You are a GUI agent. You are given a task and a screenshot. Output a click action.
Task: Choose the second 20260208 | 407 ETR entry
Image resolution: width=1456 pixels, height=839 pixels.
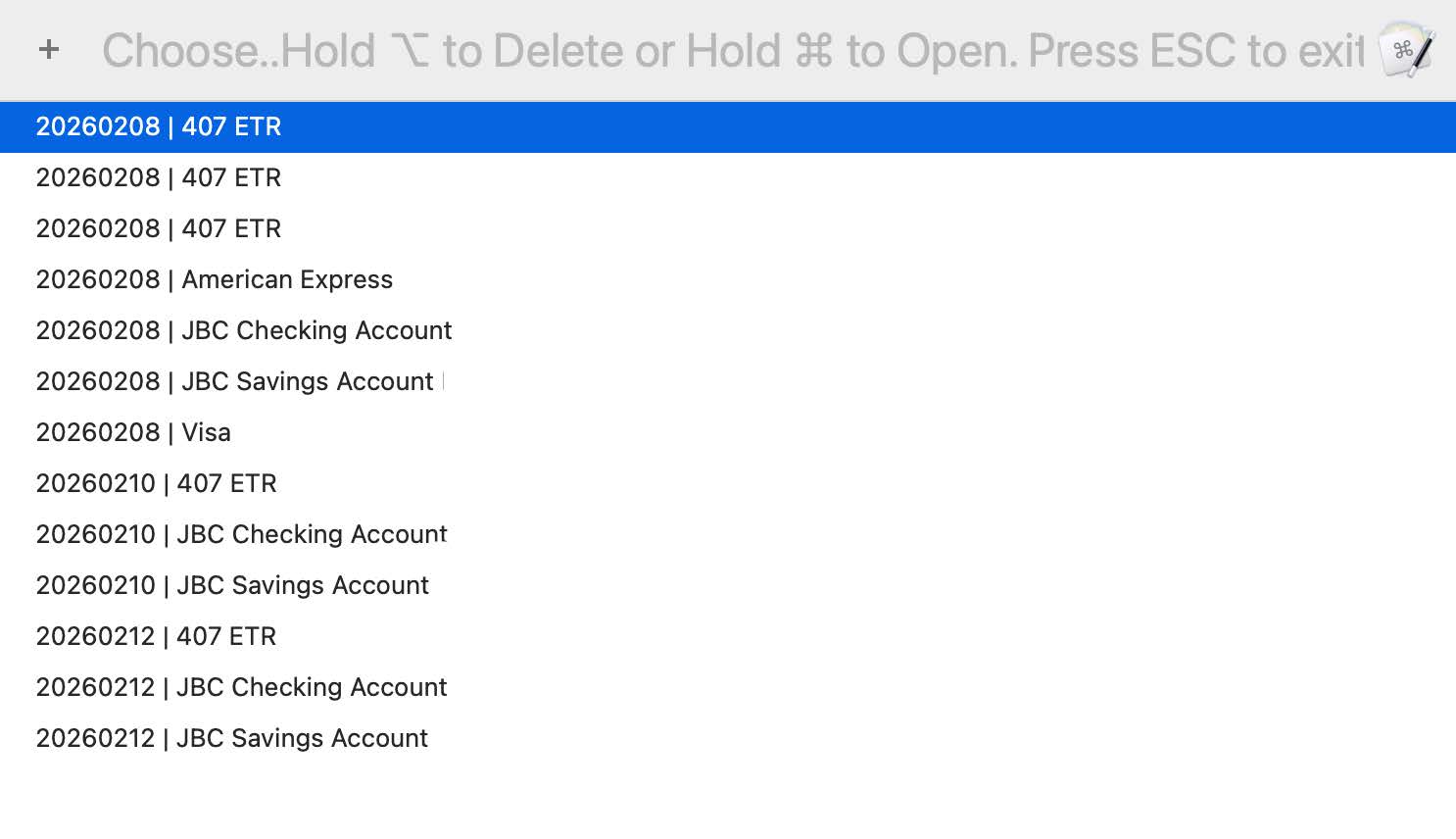[x=159, y=178]
